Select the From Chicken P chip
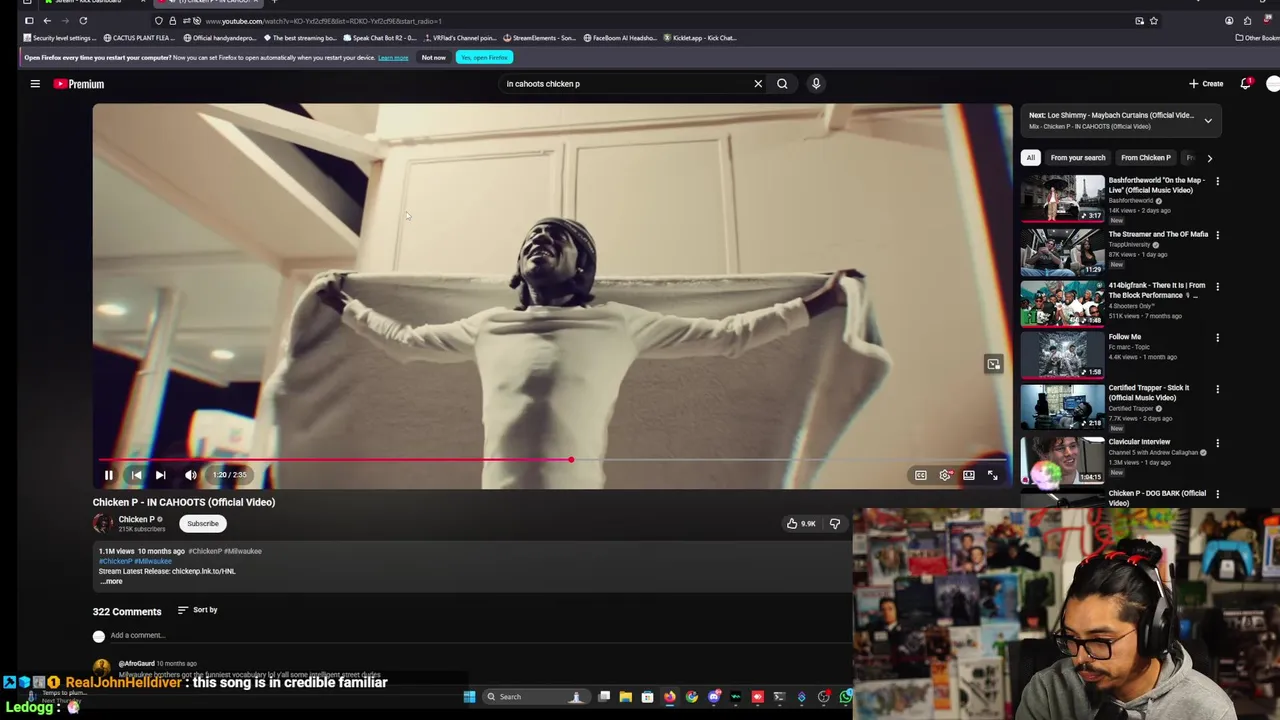 1146,158
